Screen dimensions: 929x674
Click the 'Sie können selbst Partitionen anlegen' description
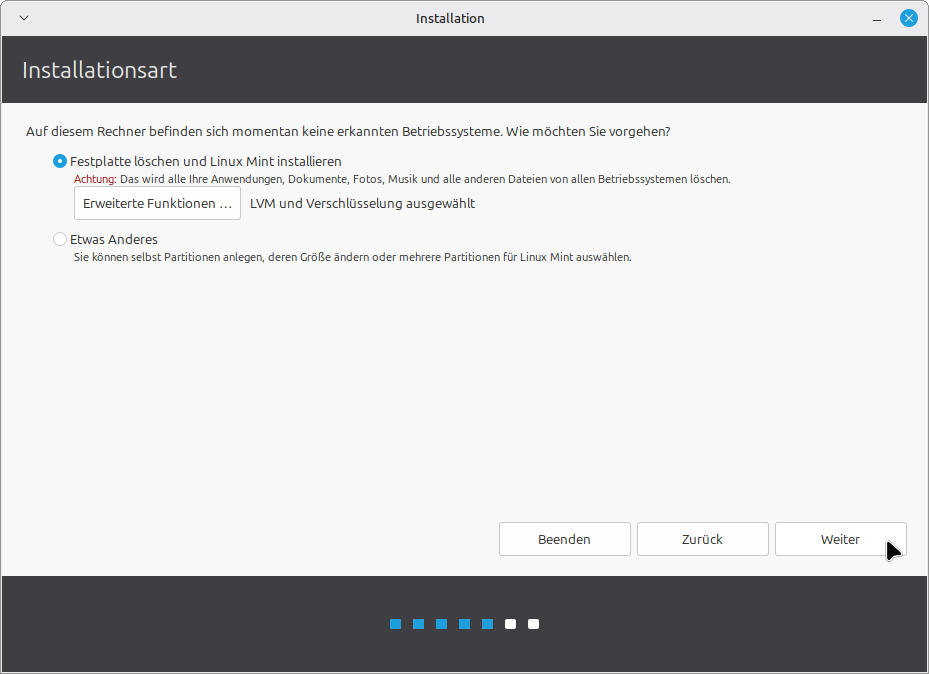352,257
